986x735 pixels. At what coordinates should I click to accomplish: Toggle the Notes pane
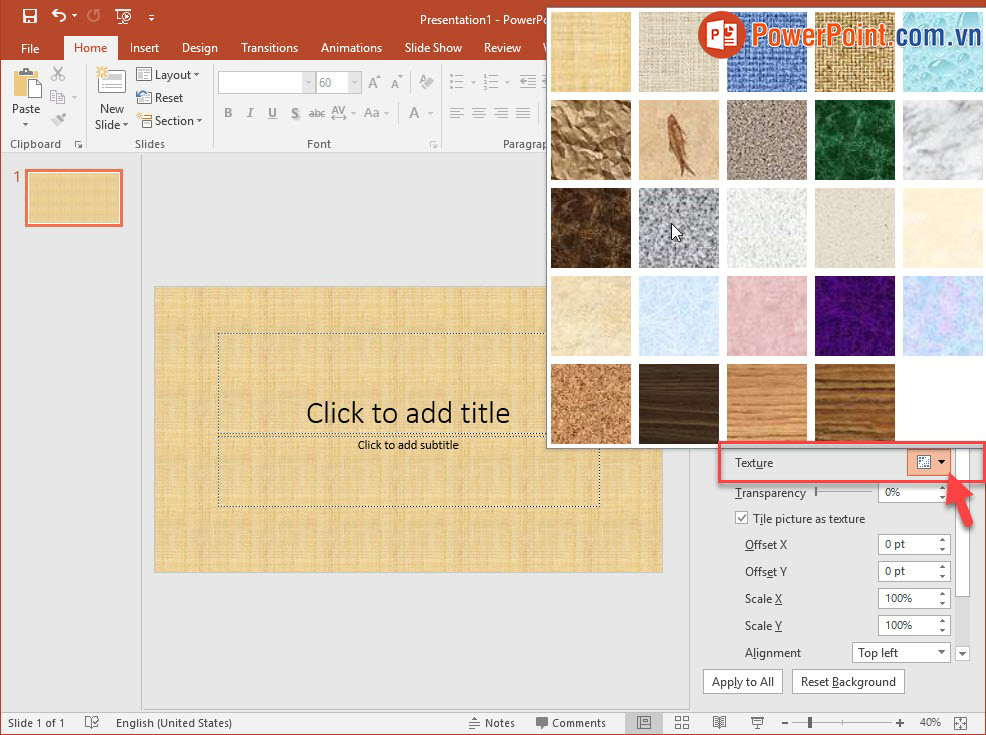(x=492, y=723)
